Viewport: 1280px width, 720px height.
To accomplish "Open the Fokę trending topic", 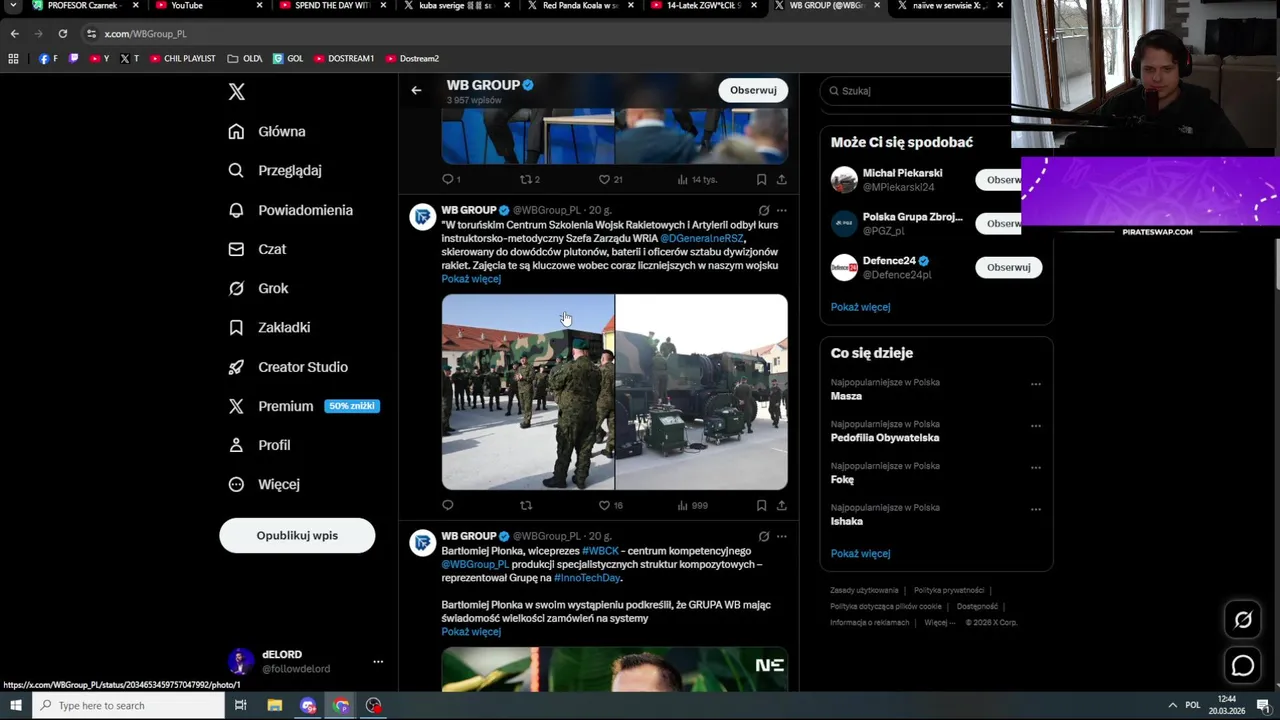I will tap(842, 480).
